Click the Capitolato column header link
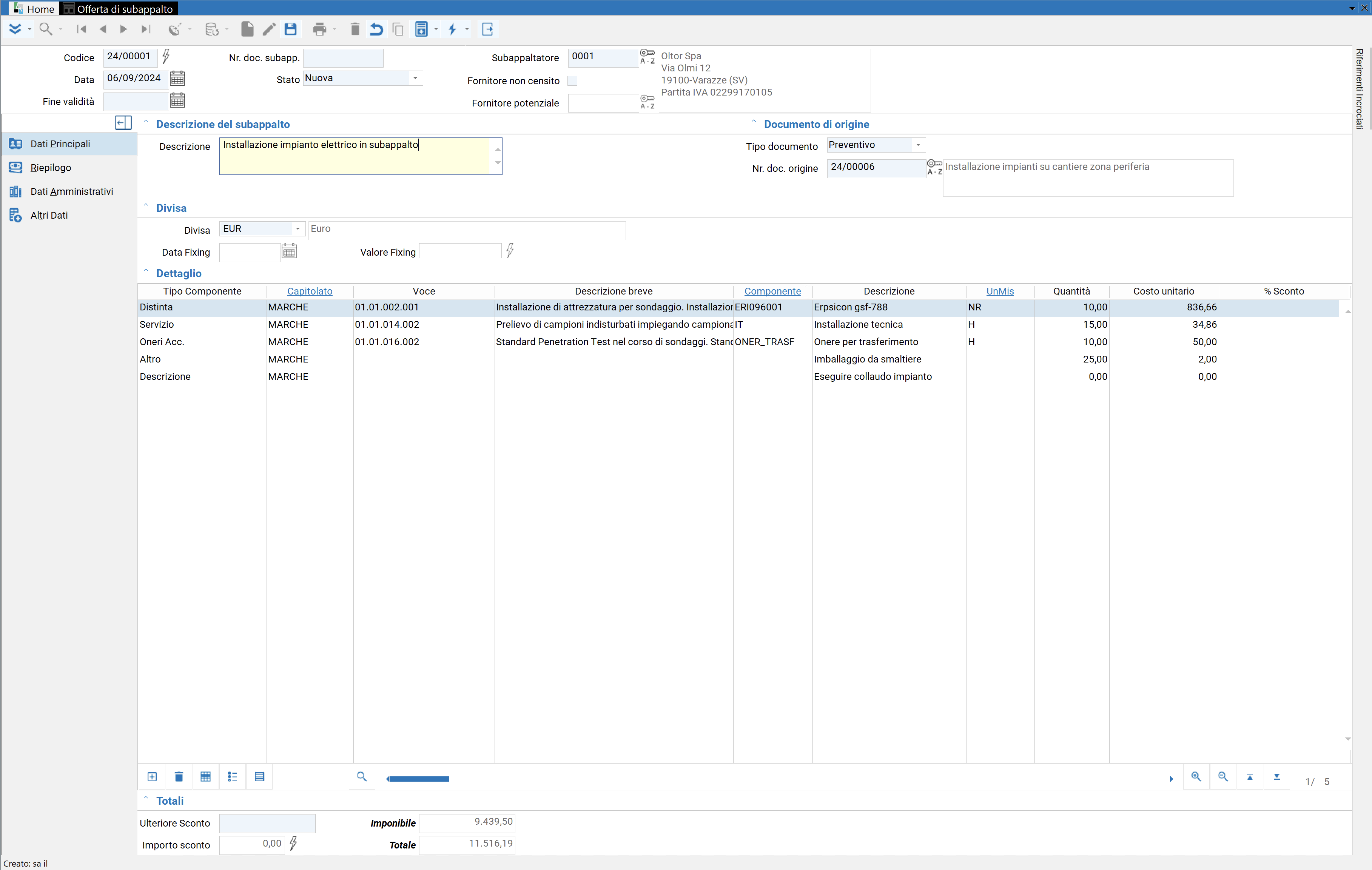Viewport: 1372px width, 870px height. pyautogui.click(x=309, y=291)
